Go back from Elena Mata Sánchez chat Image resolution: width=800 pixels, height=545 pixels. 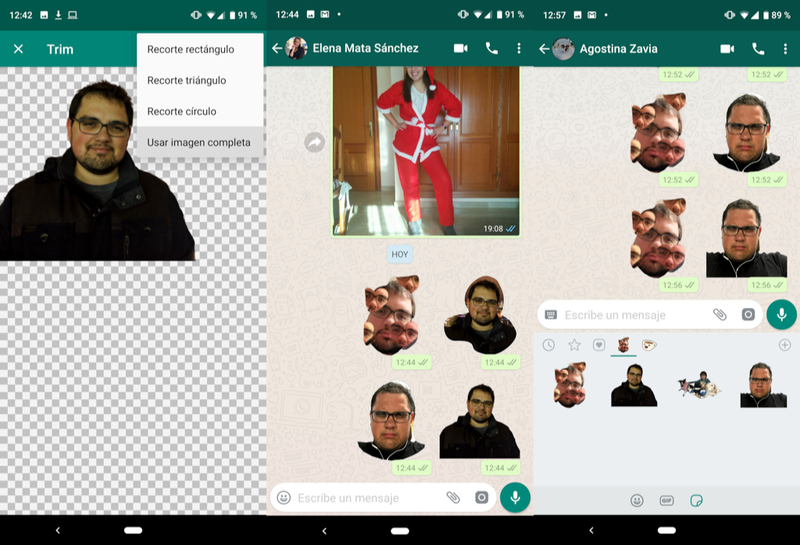click(277, 48)
